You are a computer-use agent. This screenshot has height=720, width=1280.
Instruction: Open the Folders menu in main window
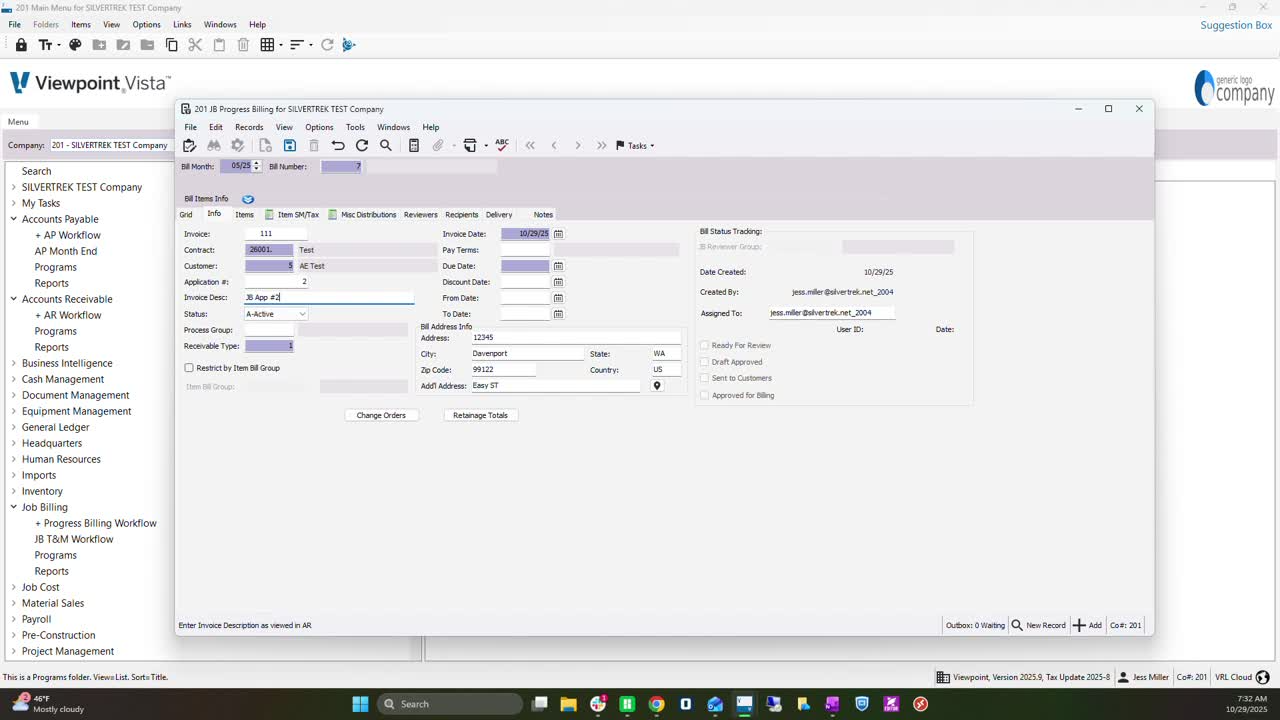[x=46, y=24]
